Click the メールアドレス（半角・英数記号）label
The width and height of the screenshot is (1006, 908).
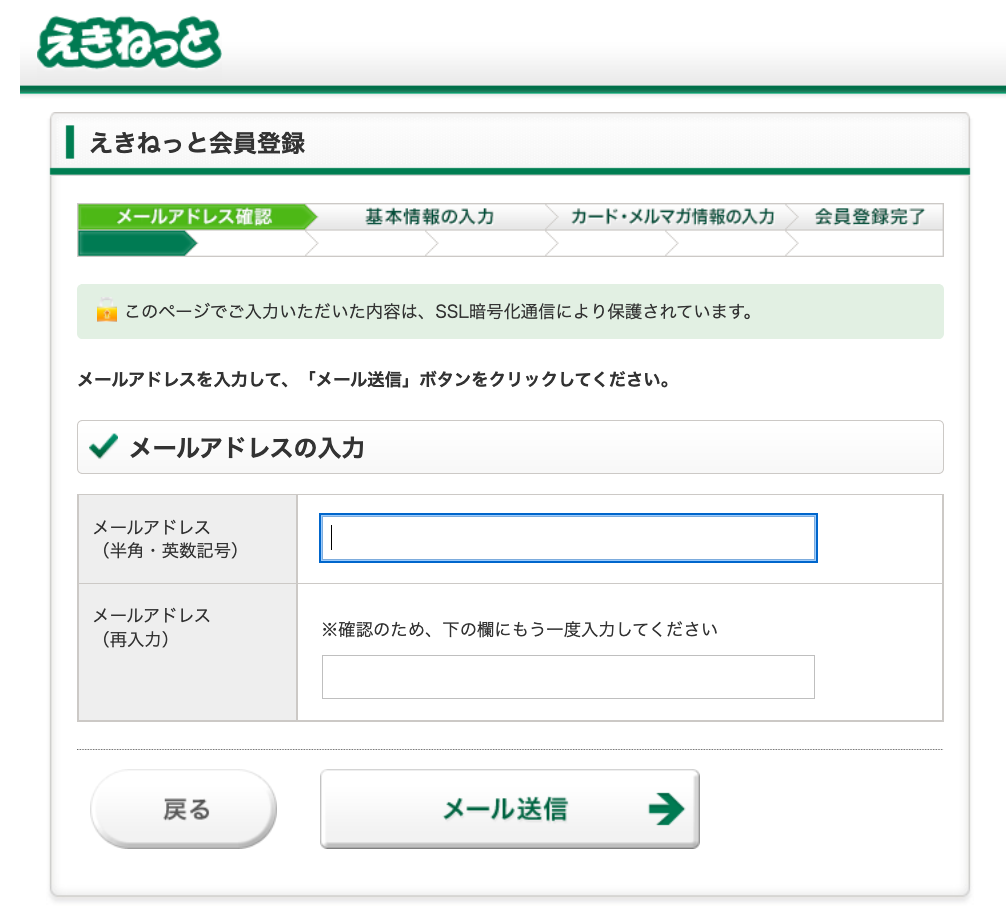point(165,538)
